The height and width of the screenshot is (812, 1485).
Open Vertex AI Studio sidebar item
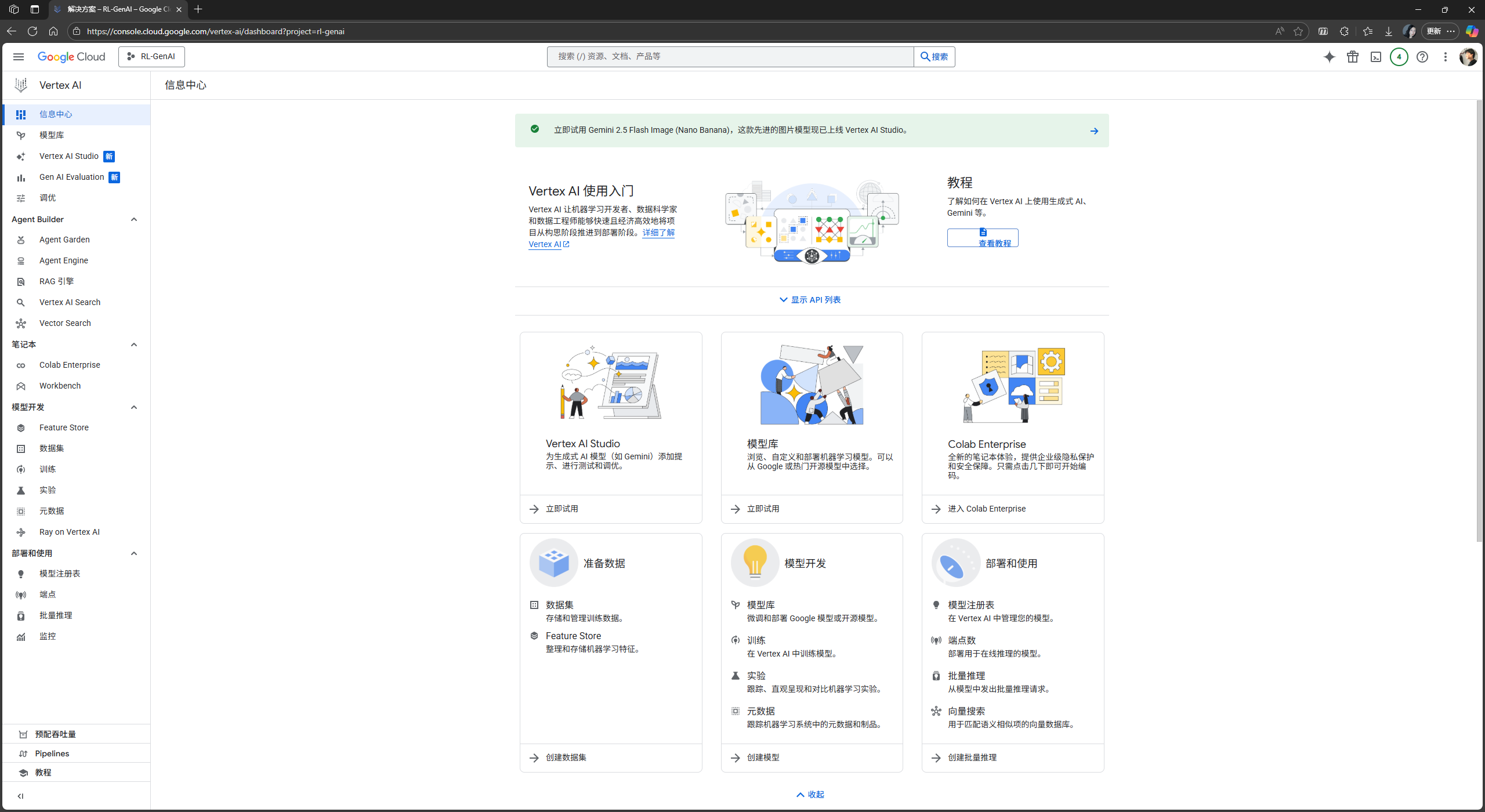click(77, 156)
